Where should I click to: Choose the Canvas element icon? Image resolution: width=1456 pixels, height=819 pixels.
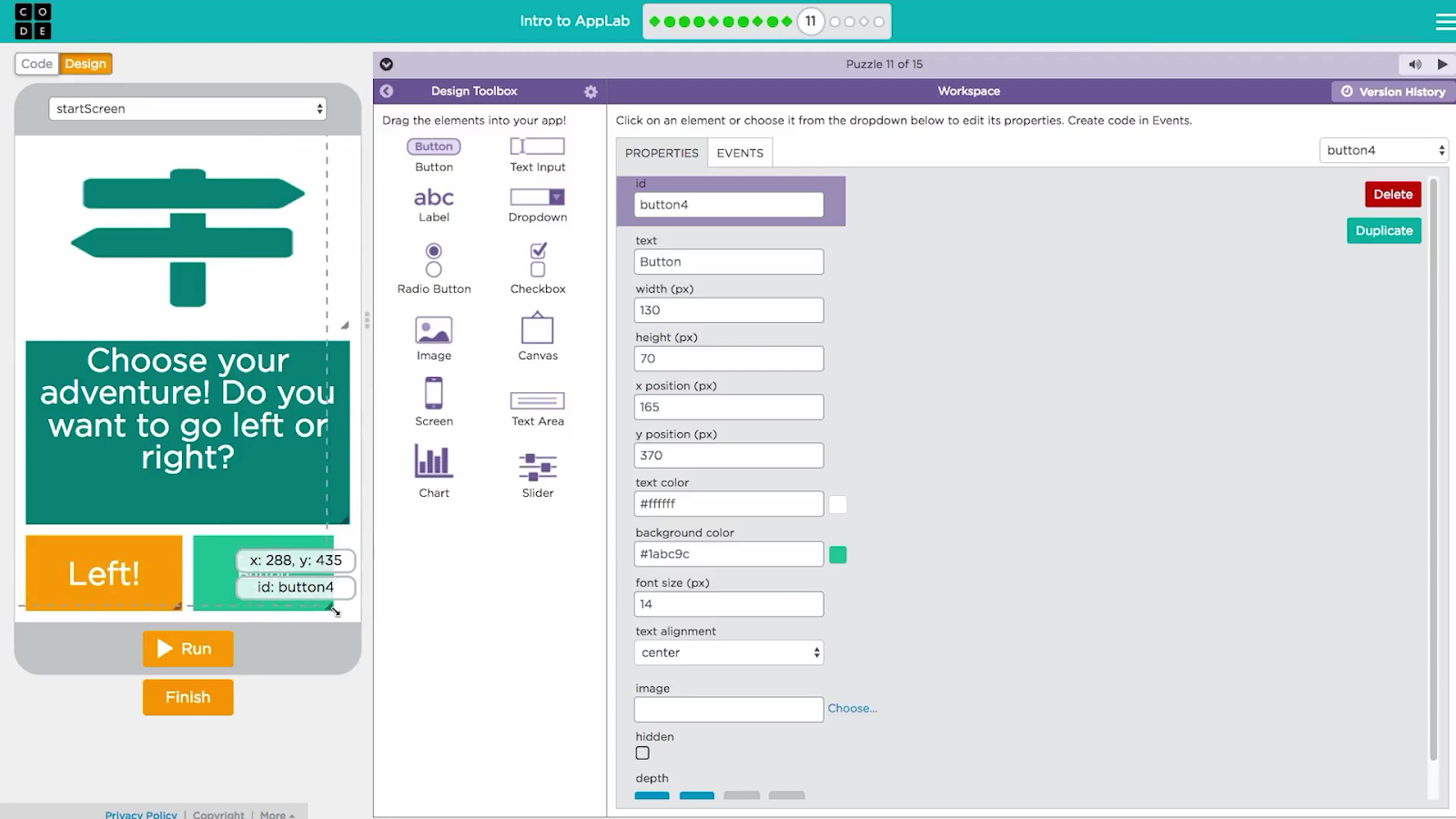point(537,329)
